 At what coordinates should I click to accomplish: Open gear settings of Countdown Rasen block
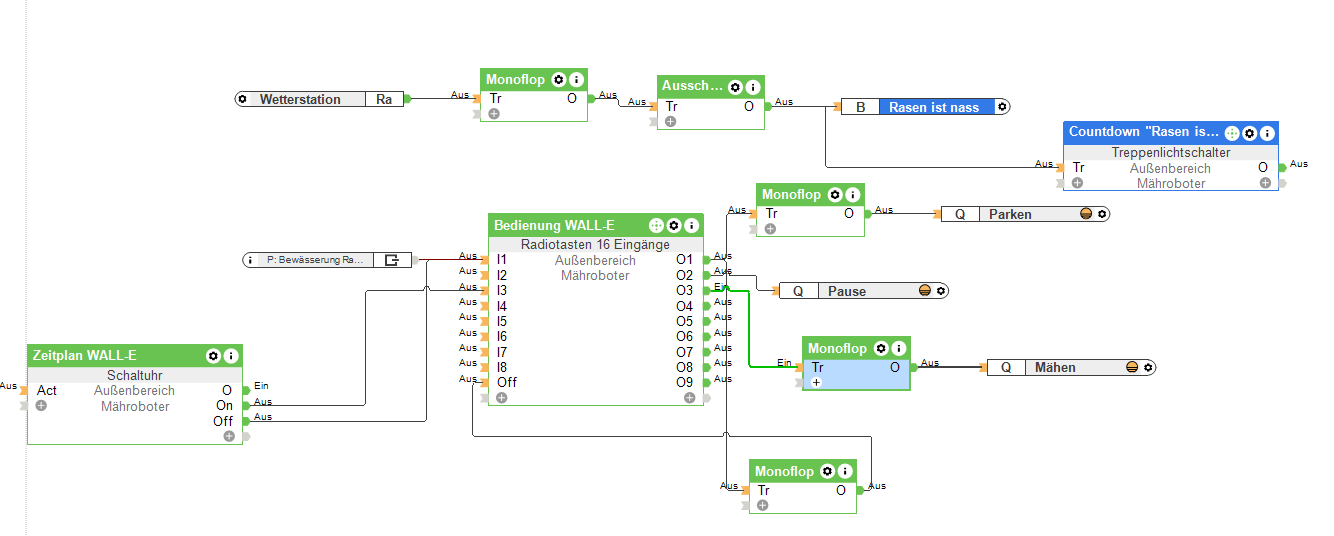1250,132
